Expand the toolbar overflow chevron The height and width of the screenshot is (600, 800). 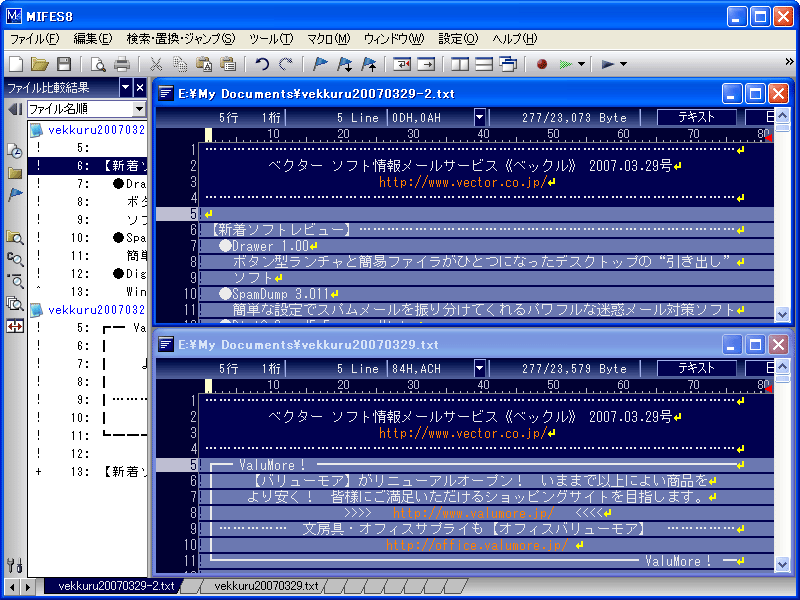pyautogui.click(x=789, y=62)
